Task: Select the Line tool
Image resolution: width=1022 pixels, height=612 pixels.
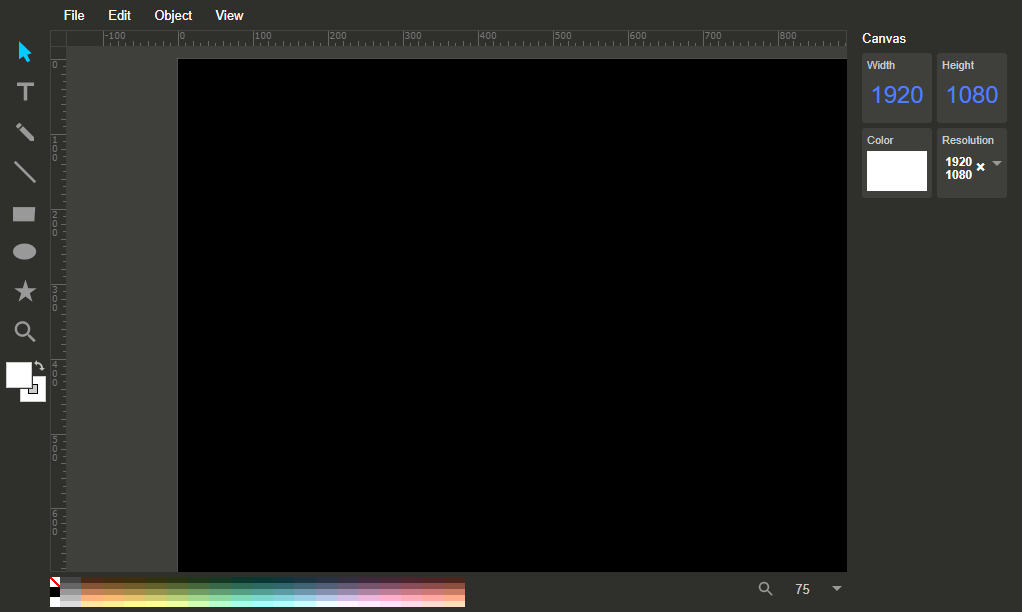Action: pos(25,173)
